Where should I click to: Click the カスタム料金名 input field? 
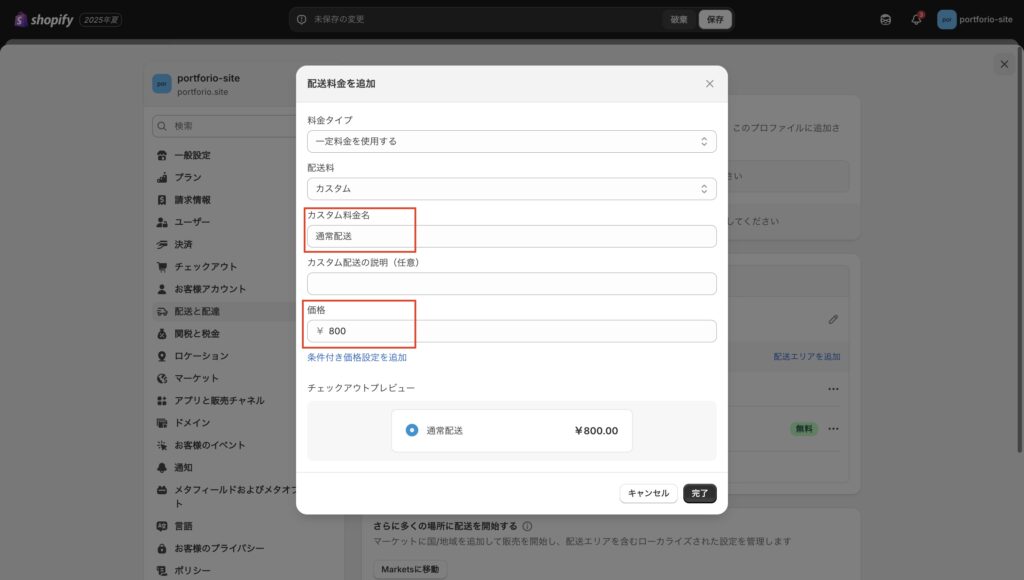point(511,236)
